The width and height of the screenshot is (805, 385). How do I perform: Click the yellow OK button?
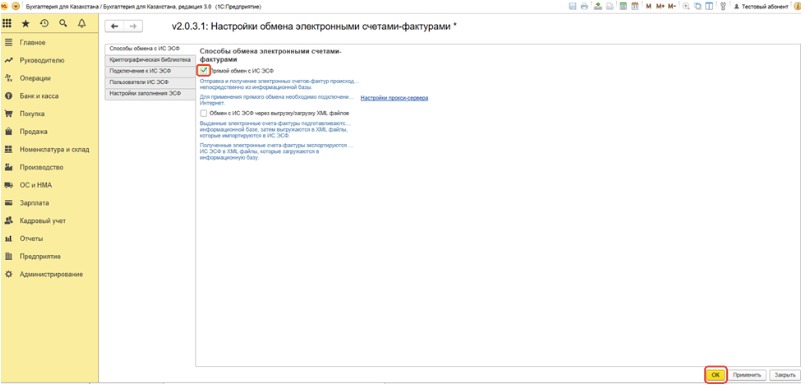point(716,375)
